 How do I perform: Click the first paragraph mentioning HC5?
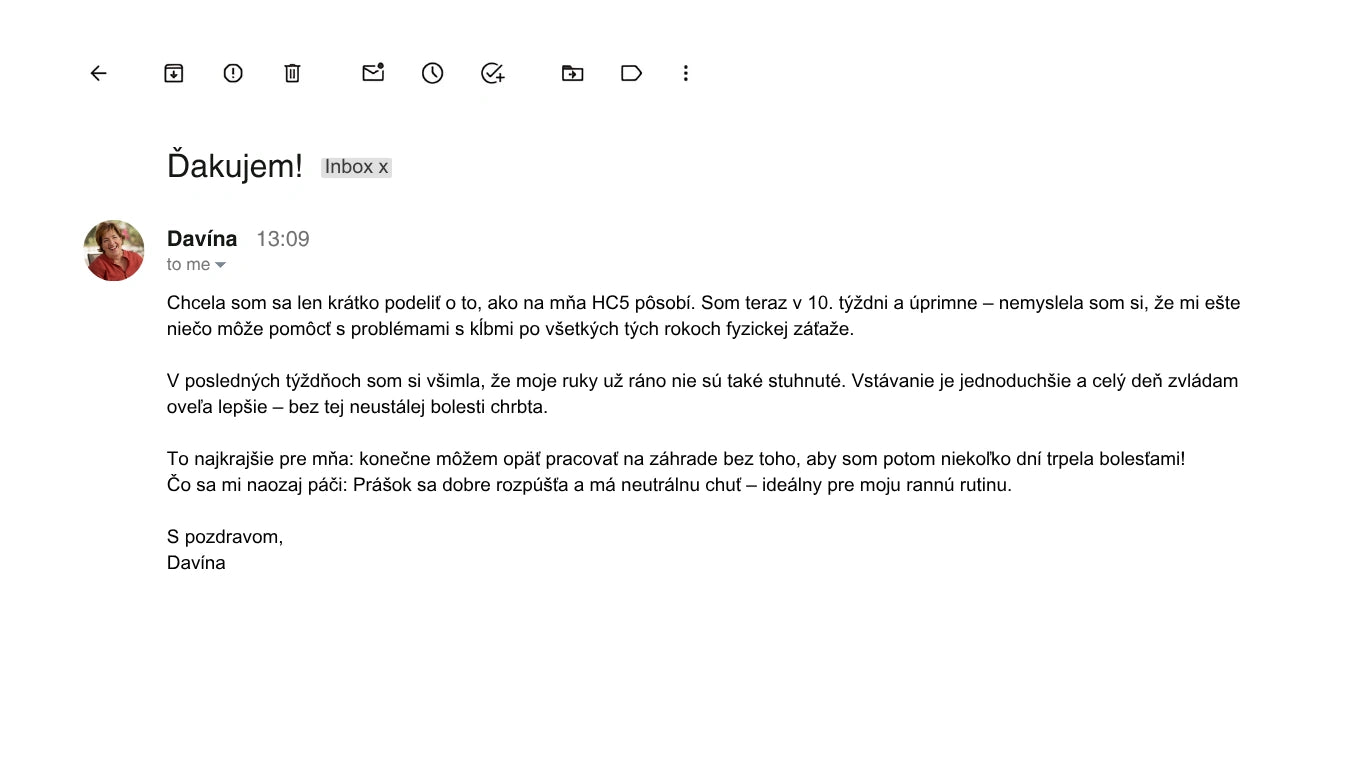click(x=703, y=315)
